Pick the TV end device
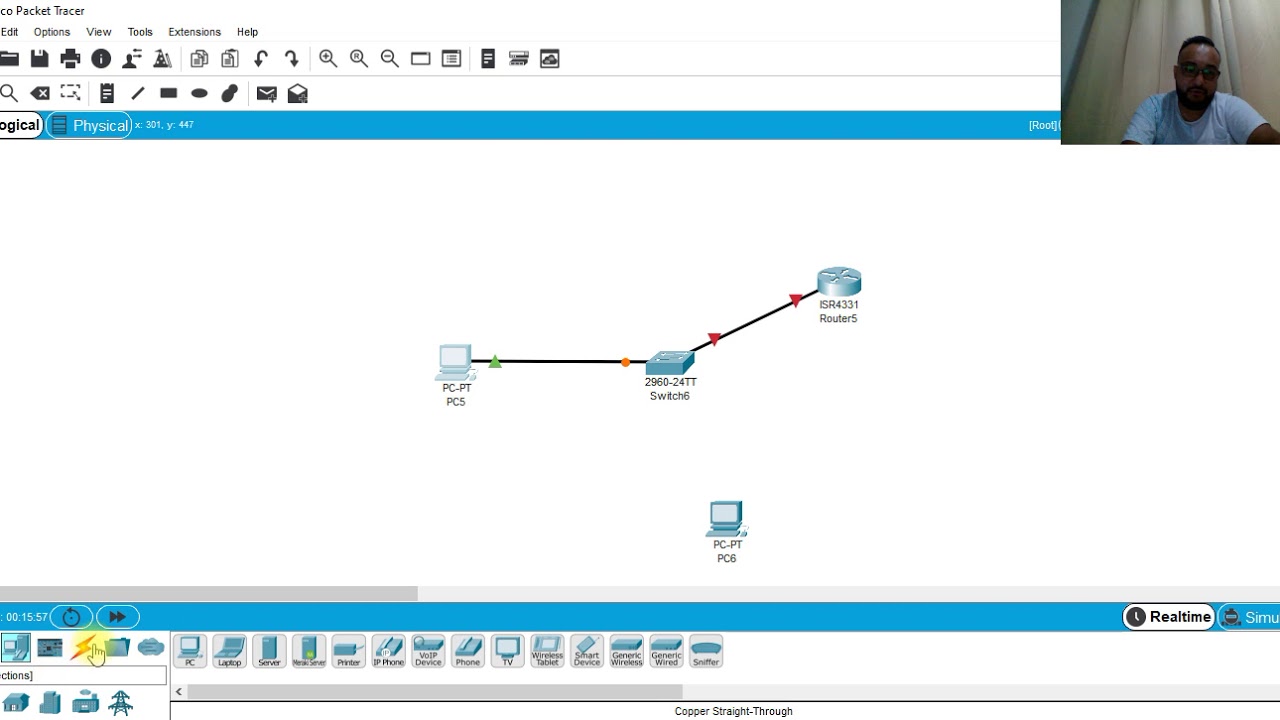The width and height of the screenshot is (1280, 720). coord(507,651)
